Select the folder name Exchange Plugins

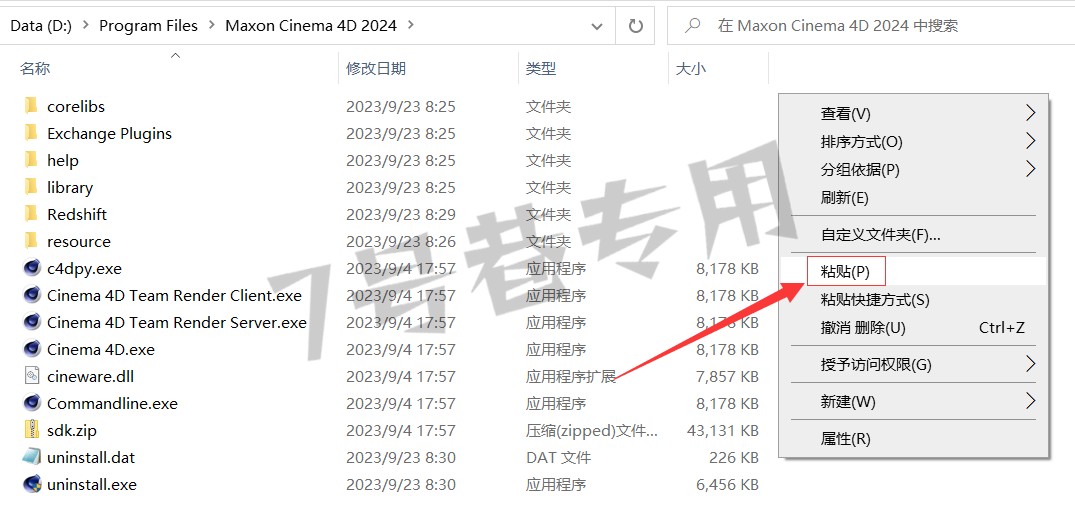pos(109,133)
